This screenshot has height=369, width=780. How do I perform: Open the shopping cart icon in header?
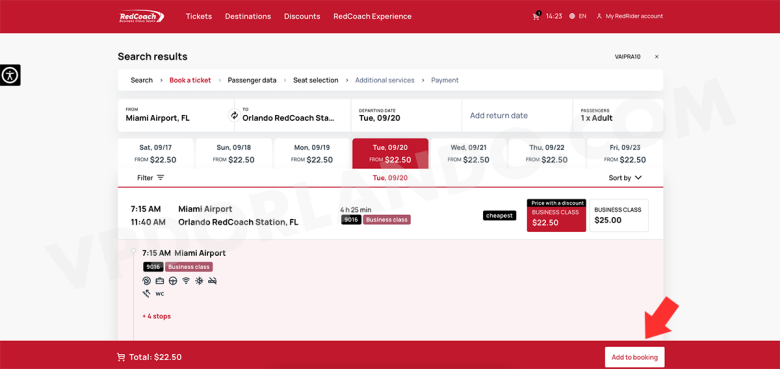pos(536,16)
